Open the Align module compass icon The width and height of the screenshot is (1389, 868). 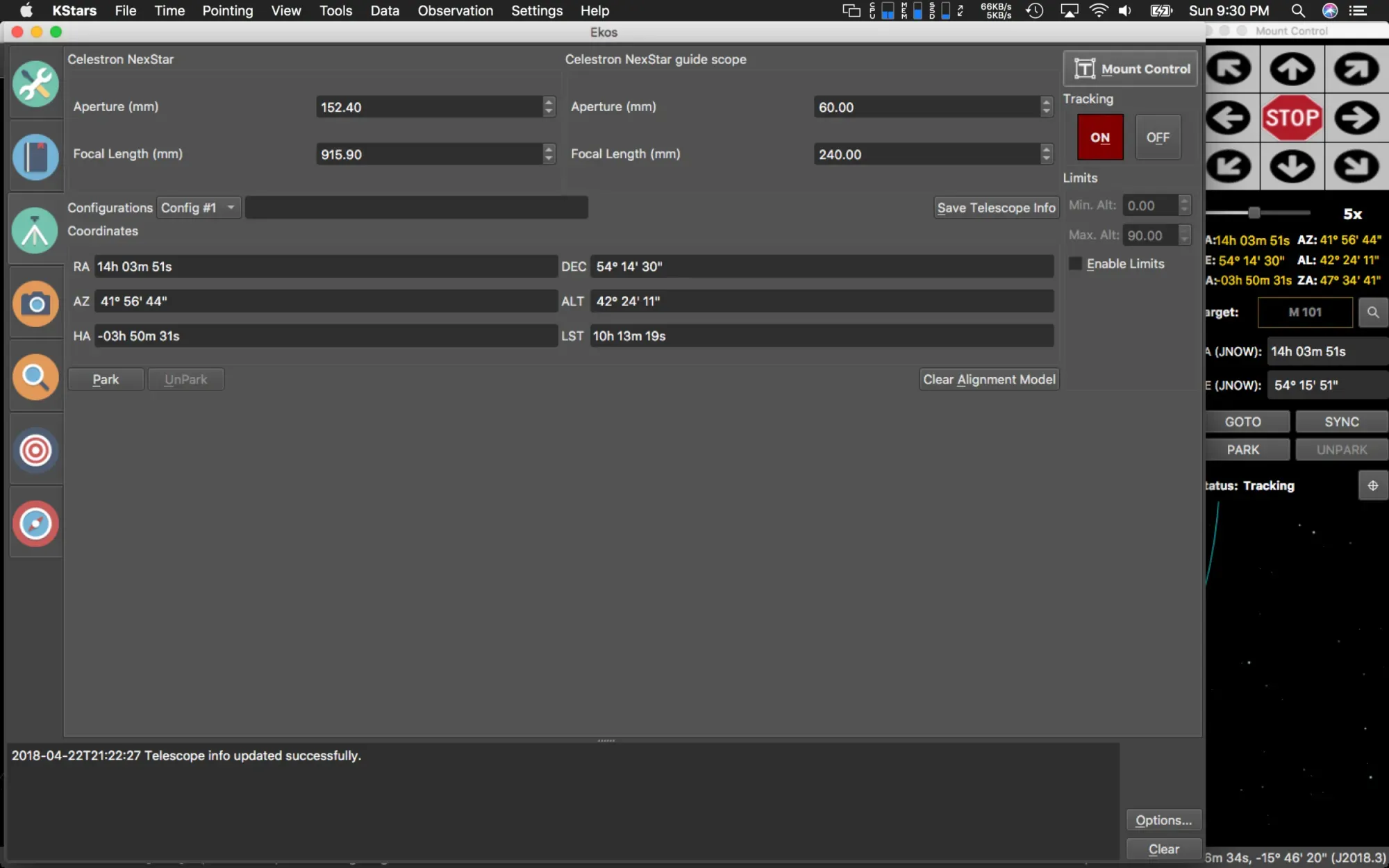[x=35, y=524]
